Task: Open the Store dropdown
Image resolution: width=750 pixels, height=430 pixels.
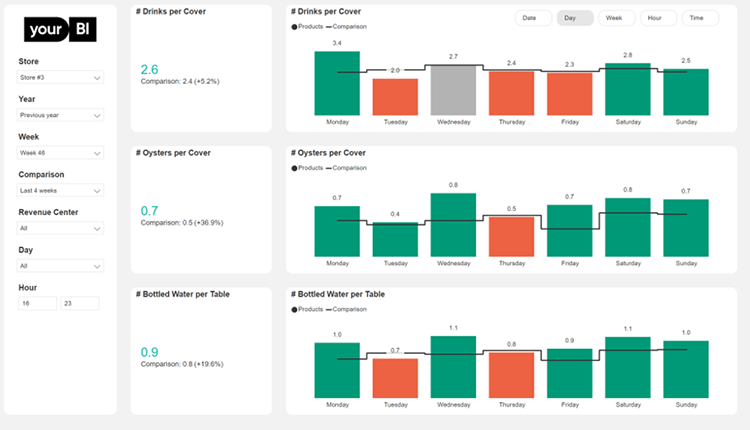Action: click(x=61, y=77)
